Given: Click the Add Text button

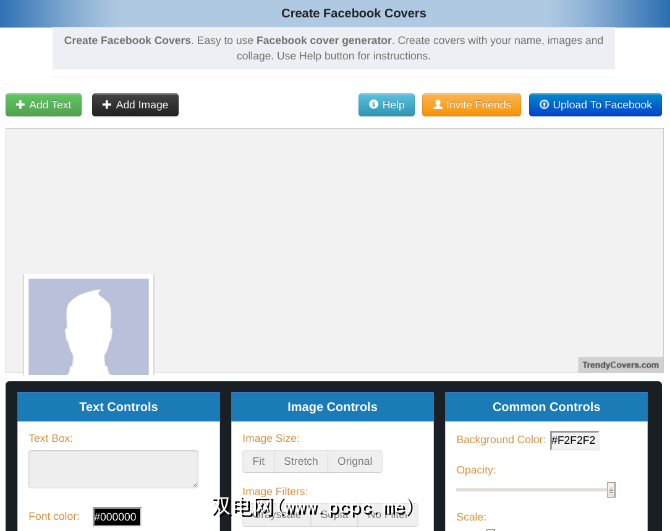Looking at the screenshot, I should [x=44, y=105].
